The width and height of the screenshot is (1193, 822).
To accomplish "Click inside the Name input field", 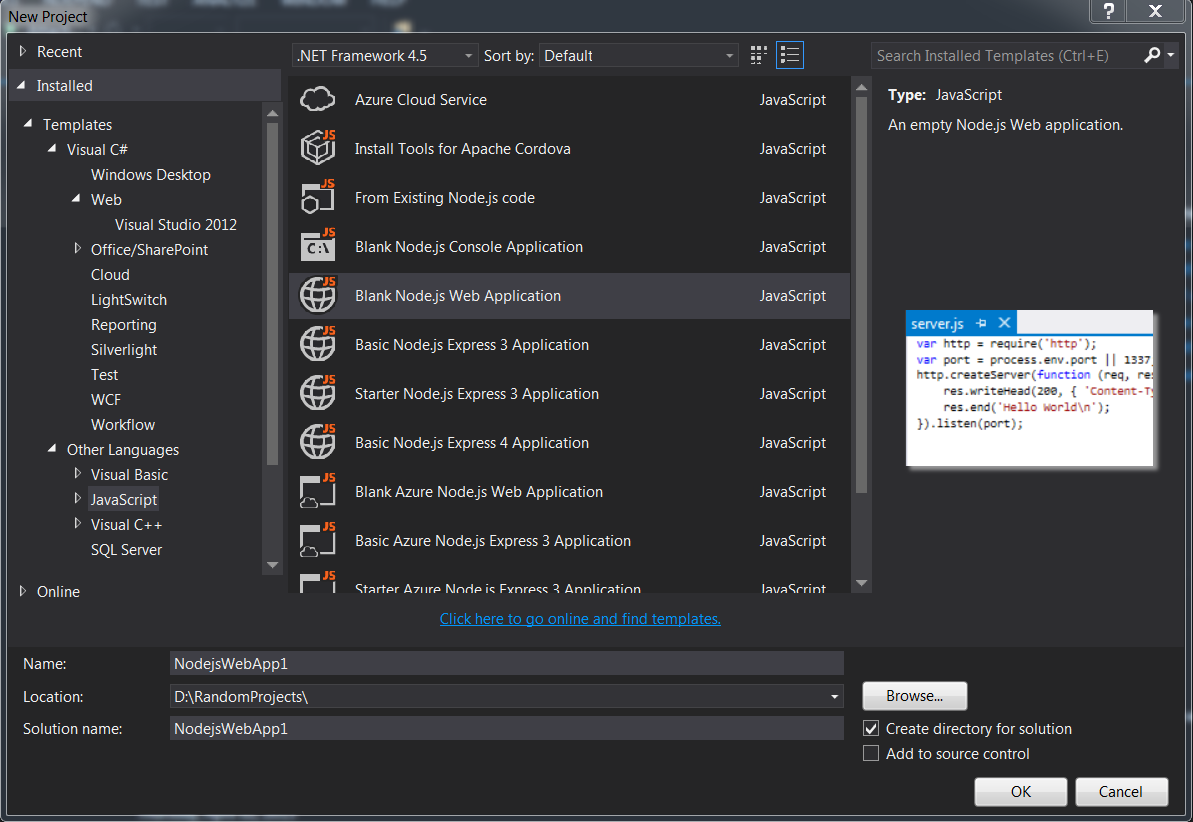I will [x=500, y=663].
